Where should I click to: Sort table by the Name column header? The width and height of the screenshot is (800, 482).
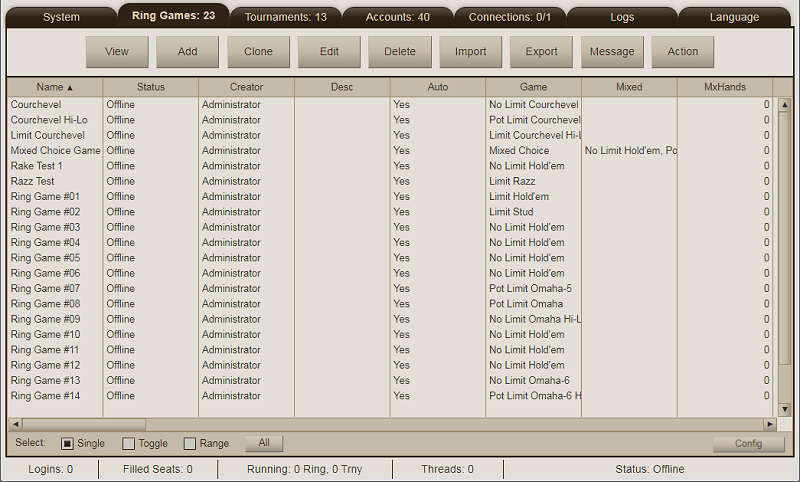55,87
